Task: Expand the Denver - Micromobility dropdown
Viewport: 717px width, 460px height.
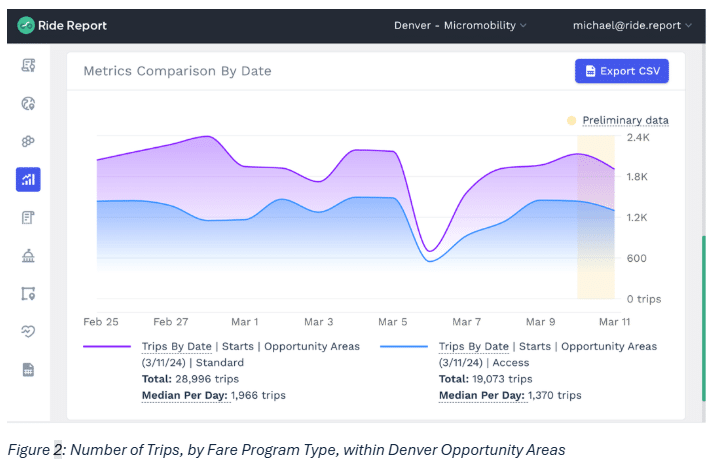Action: (460, 24)
